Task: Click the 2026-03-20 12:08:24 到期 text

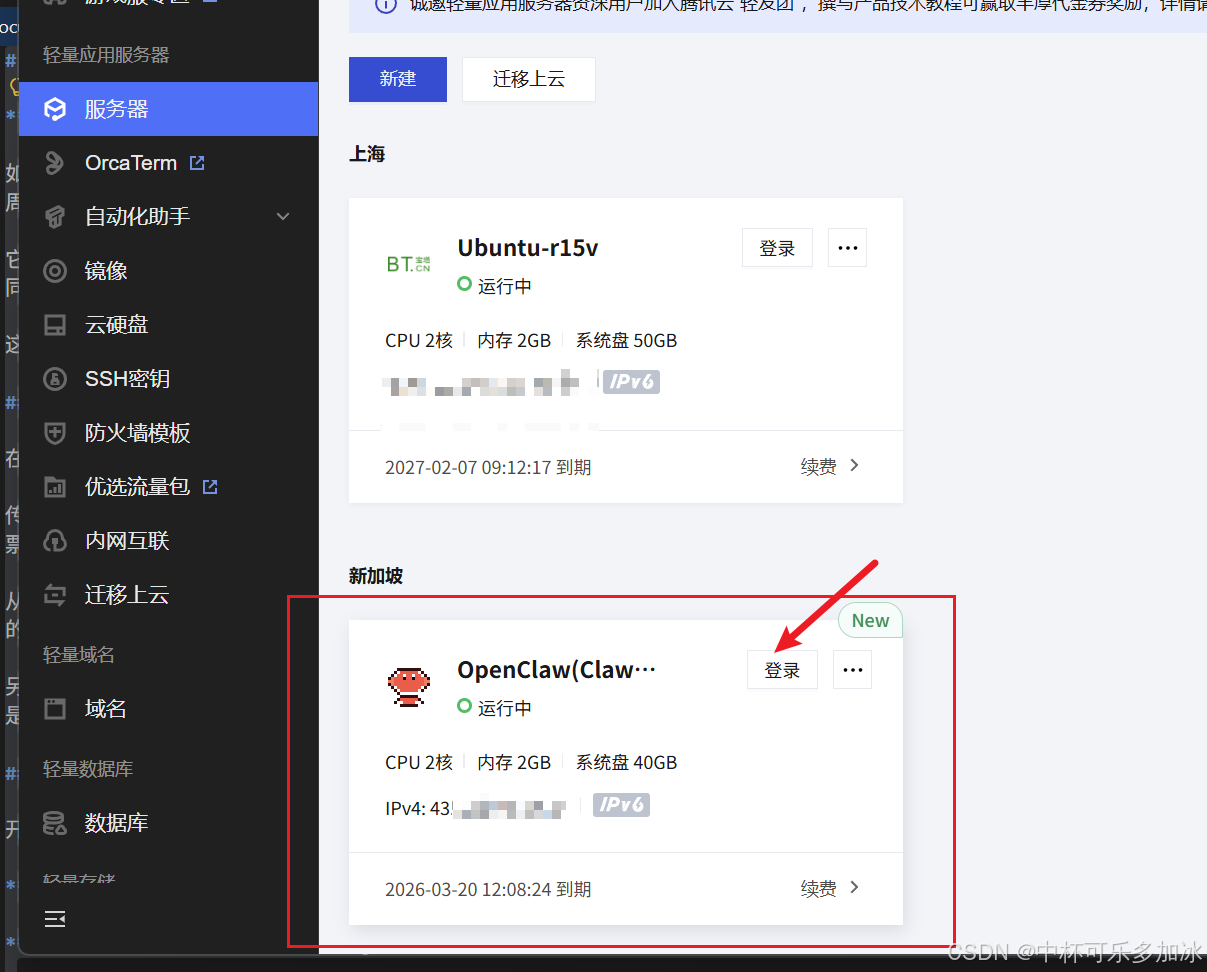Action: 488,889
